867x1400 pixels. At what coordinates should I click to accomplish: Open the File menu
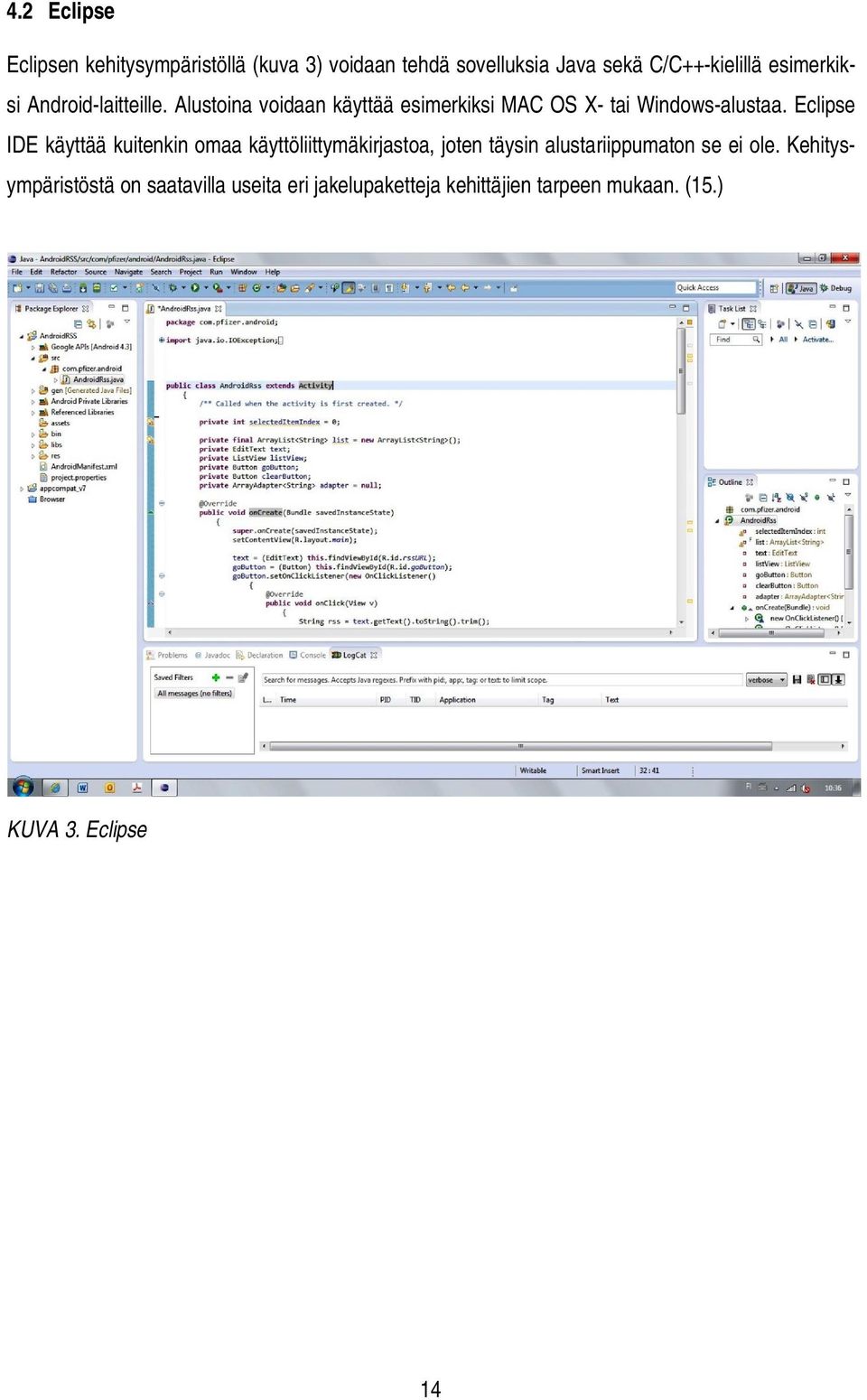[16, 272]
